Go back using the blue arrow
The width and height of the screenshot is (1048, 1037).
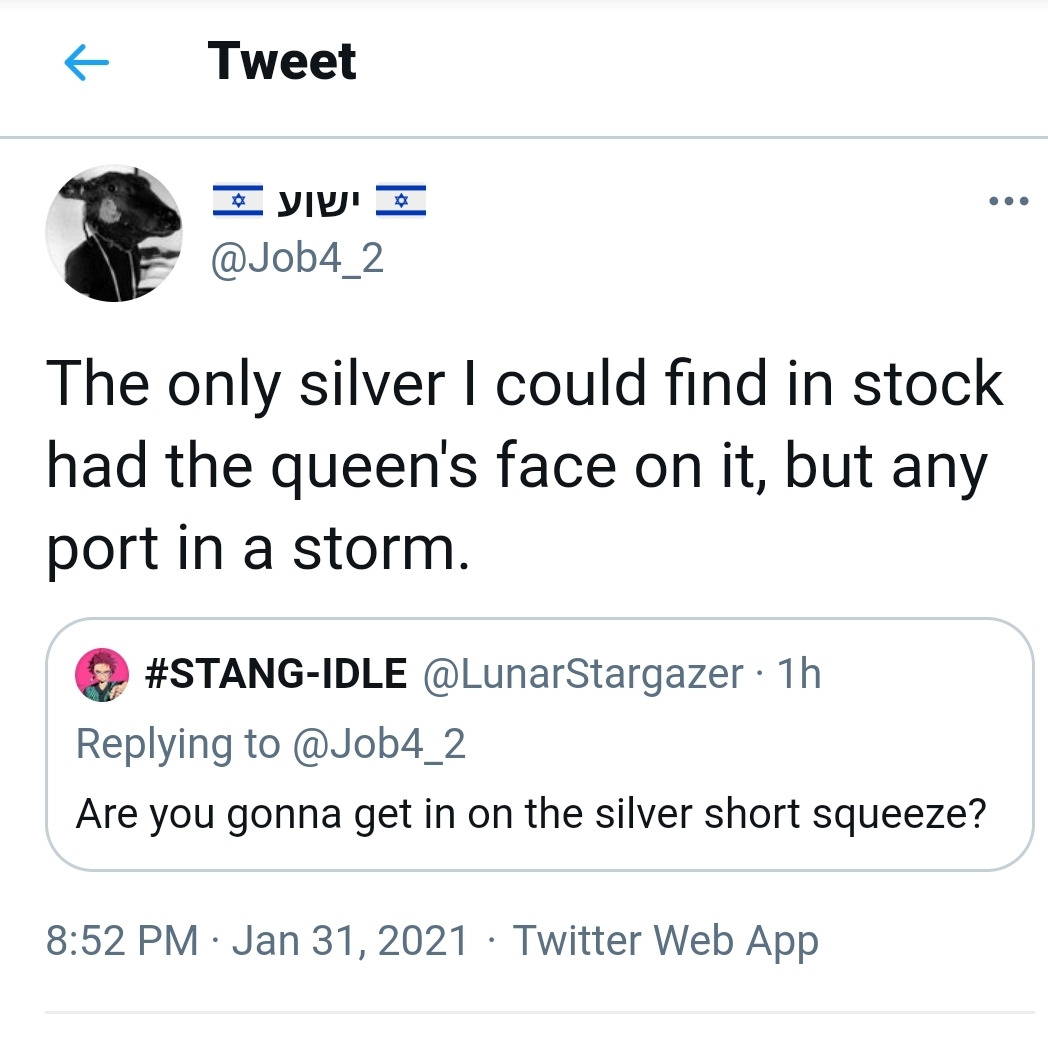click(86, 63)
